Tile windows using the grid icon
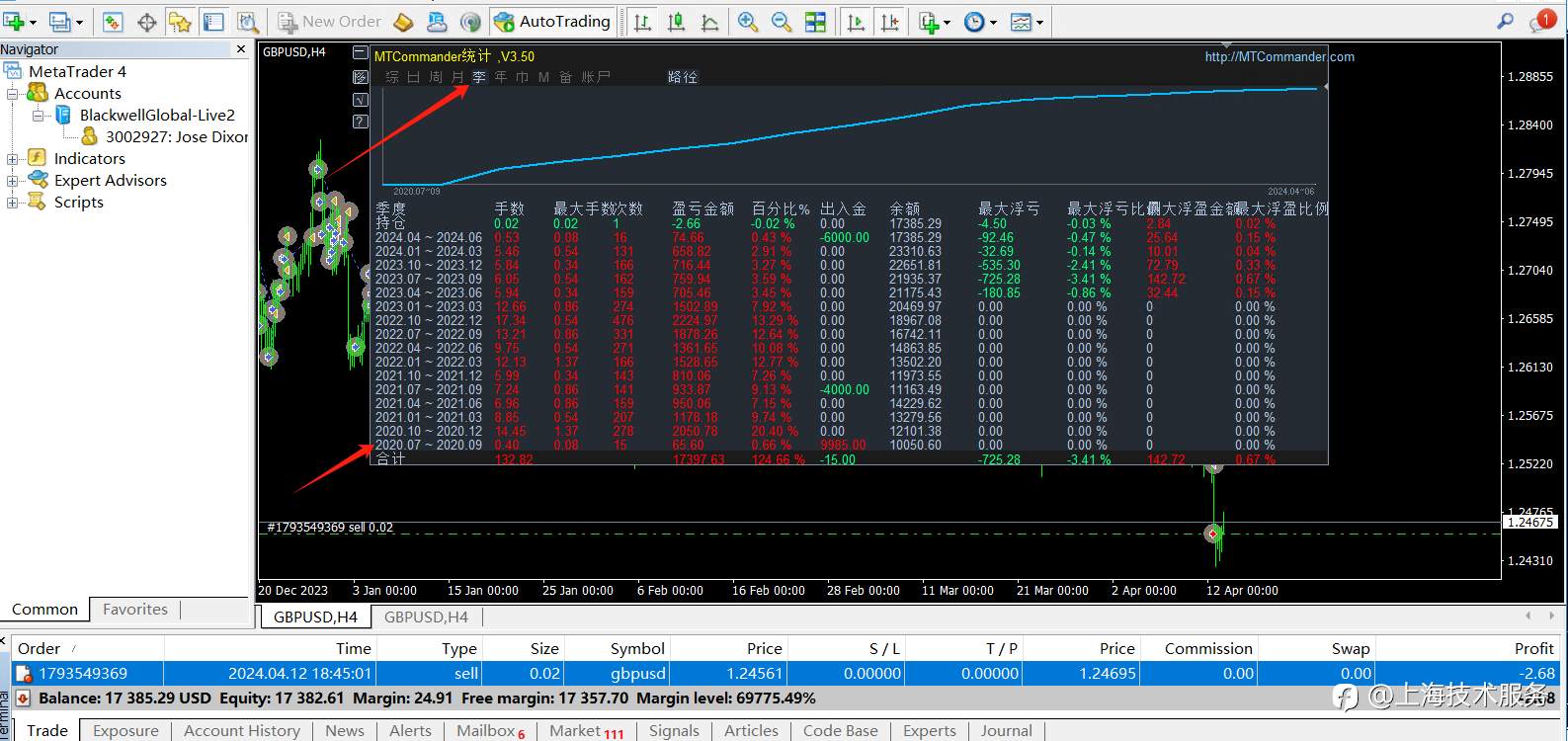This screenshot has width=1568, height=741. click(815, 21)
